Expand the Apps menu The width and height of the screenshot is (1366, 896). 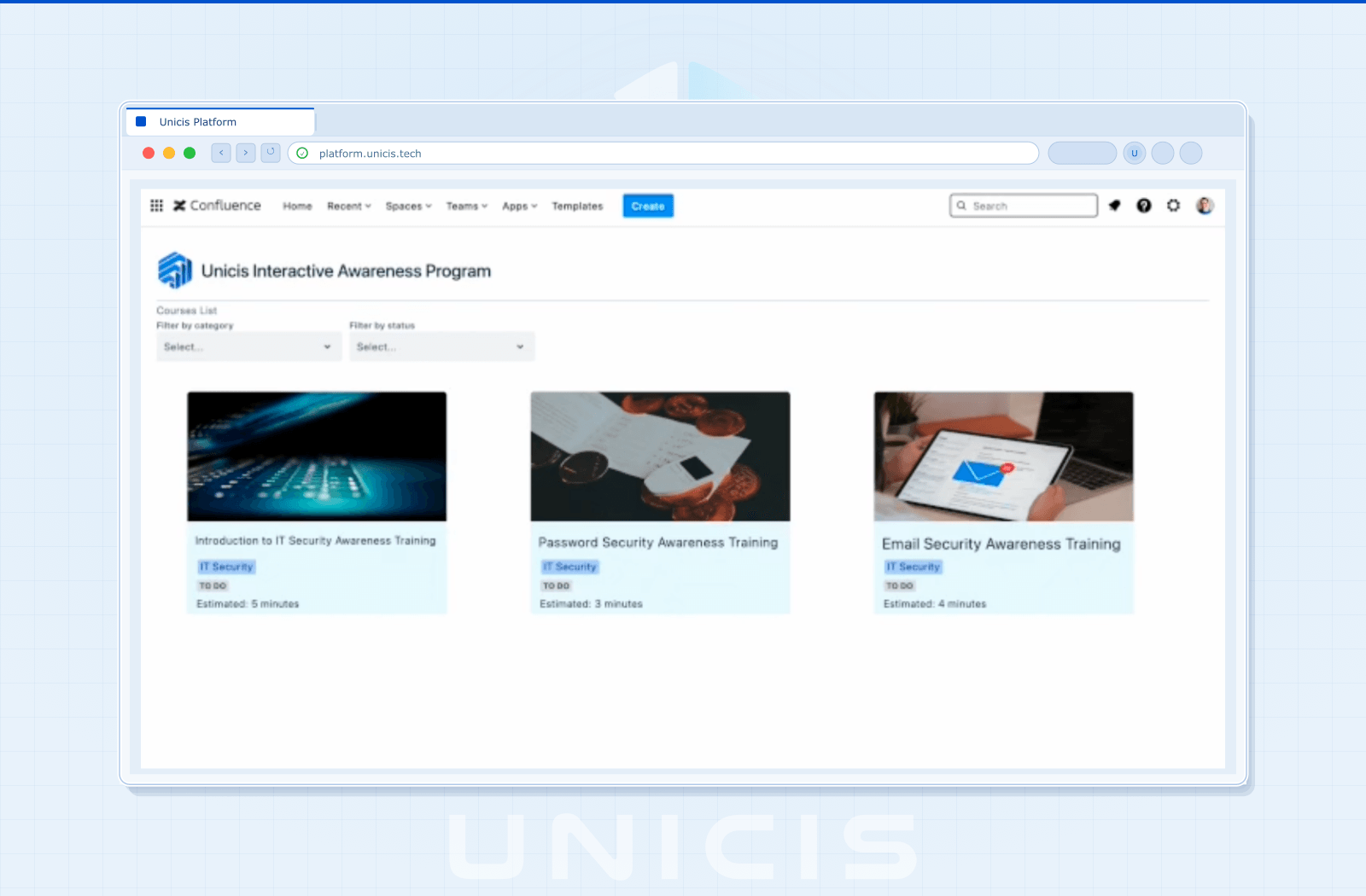click(x=520, y=207)
